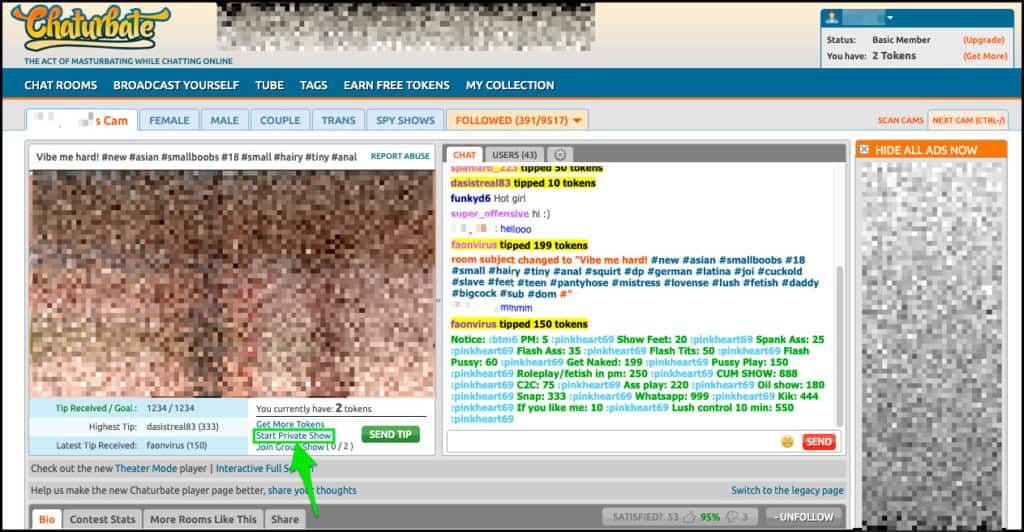Click the #new hashtag in room subject message
1024x532 pixels.
point(665,260)
